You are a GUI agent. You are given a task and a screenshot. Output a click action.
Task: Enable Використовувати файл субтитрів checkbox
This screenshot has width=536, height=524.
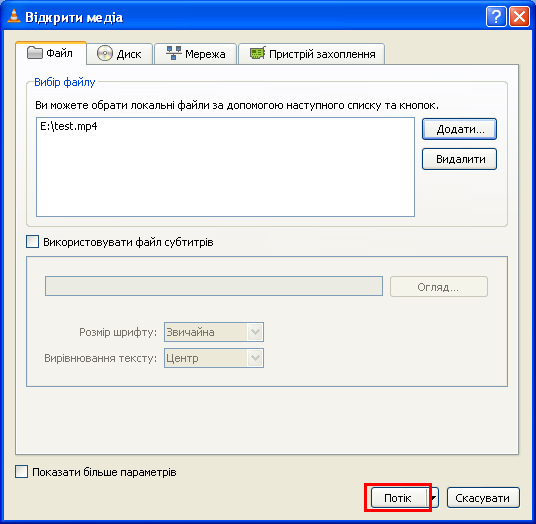[32, 242]
